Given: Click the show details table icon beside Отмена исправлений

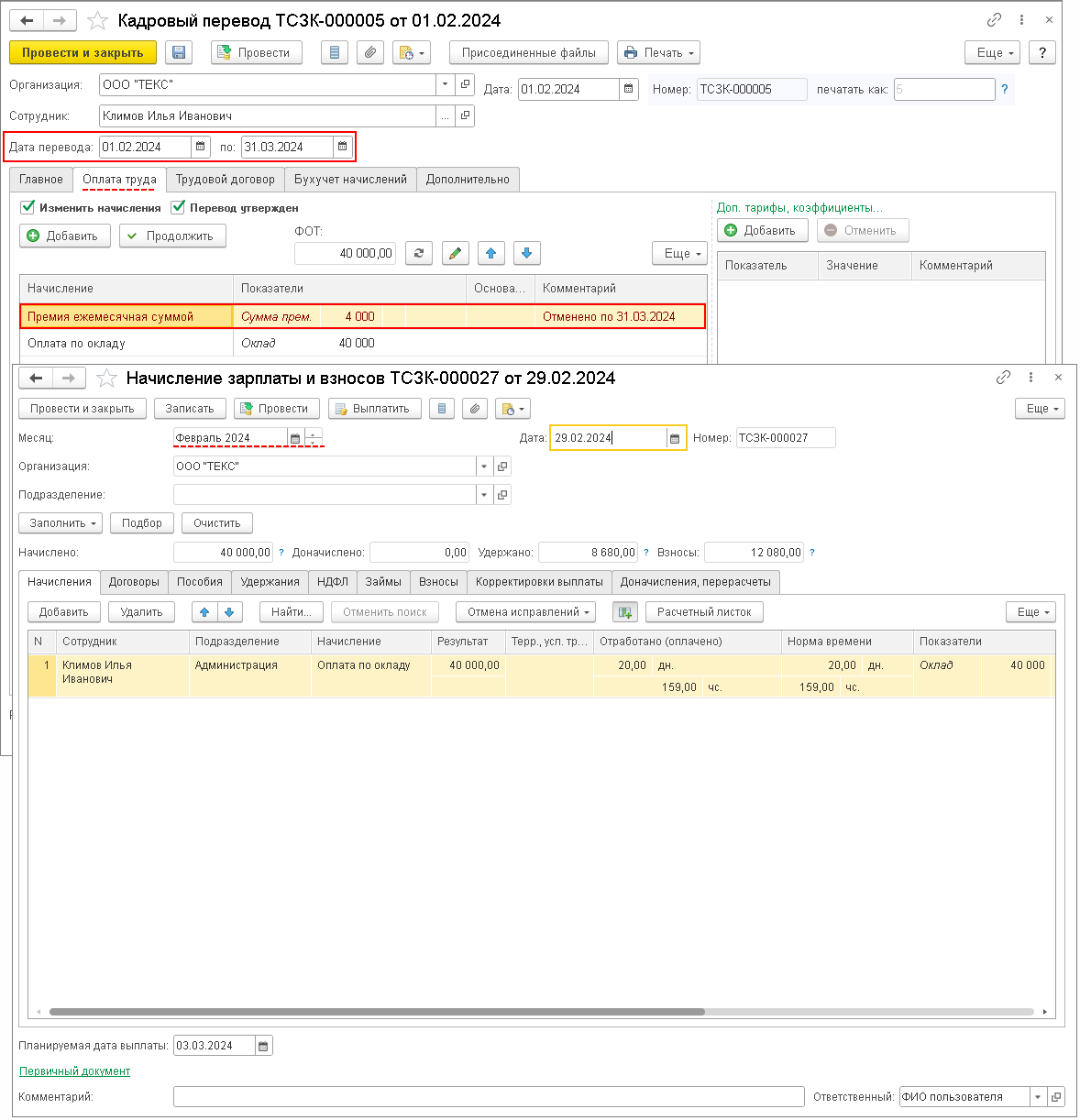Looking at the screenshot, I should click(625, 612).
